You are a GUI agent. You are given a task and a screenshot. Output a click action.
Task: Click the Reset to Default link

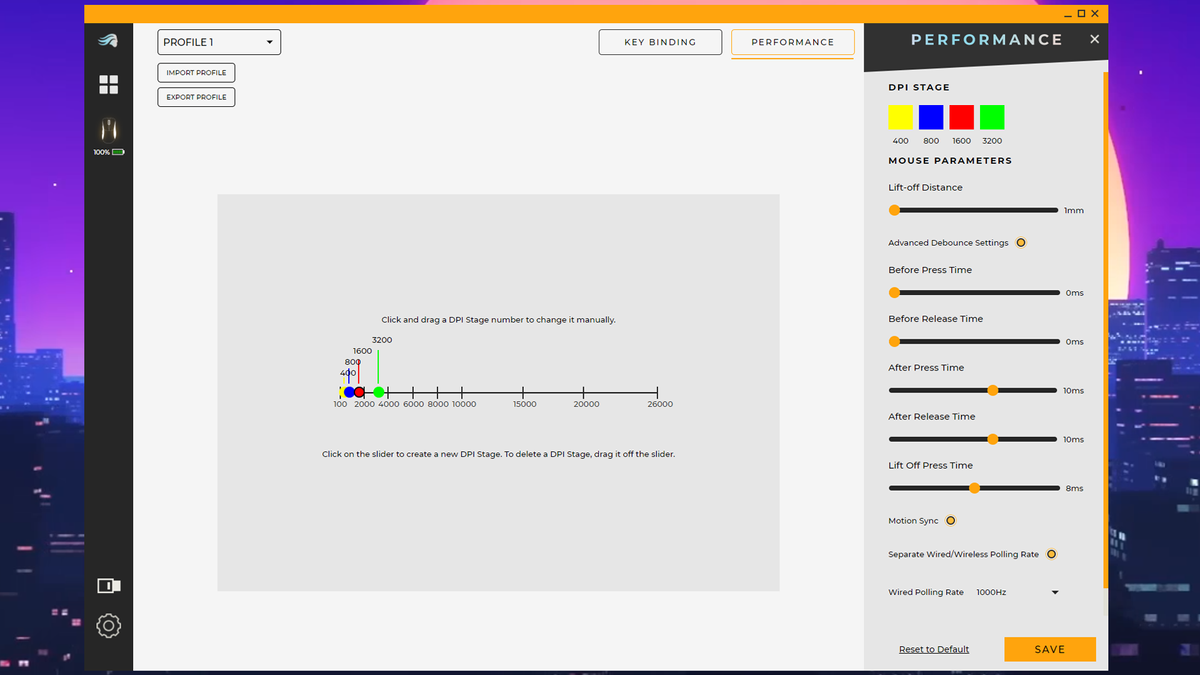pyautogui.click(x=934, y=650)
